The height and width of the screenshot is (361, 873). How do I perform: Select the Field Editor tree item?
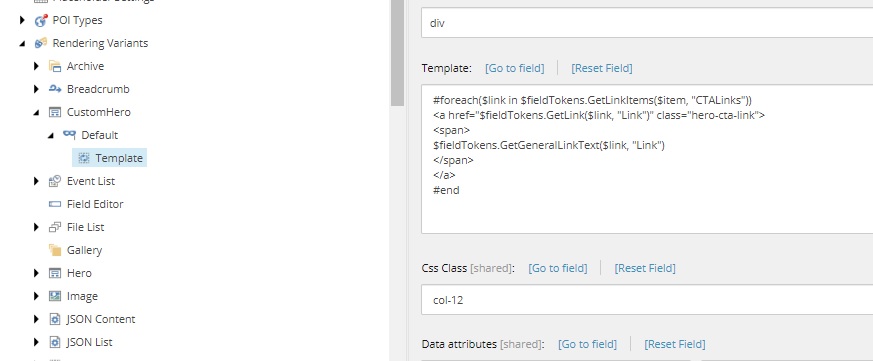click(95, 204)
